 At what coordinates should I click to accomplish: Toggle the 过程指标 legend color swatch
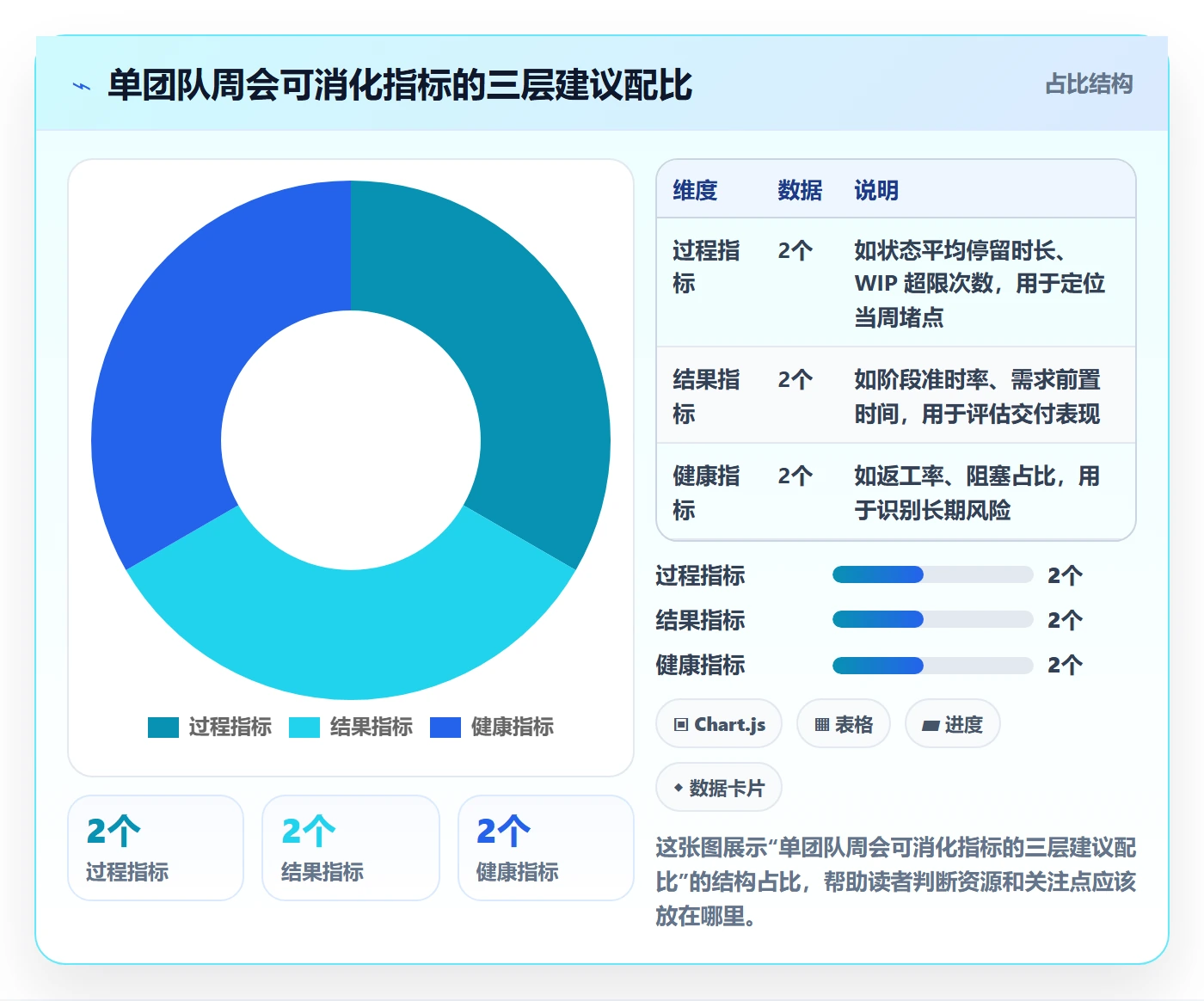pos(163,728)
